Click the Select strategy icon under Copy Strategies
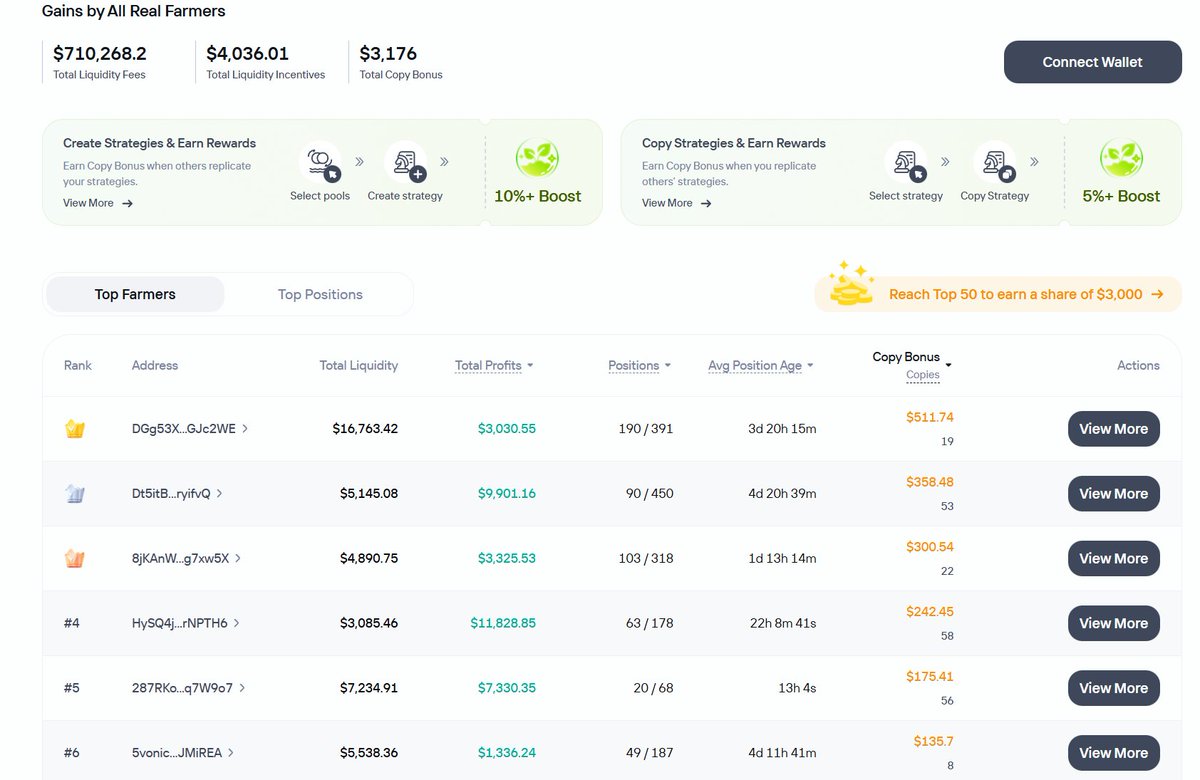The height and width of the screenshot is (780, 1200). (905, 161)
